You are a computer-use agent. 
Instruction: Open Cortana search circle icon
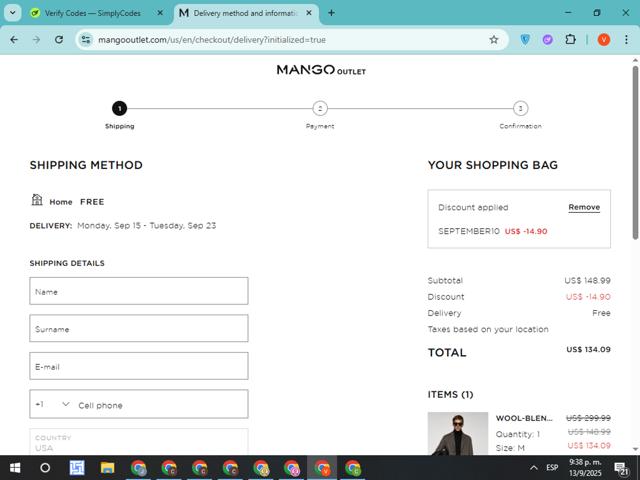45,468
